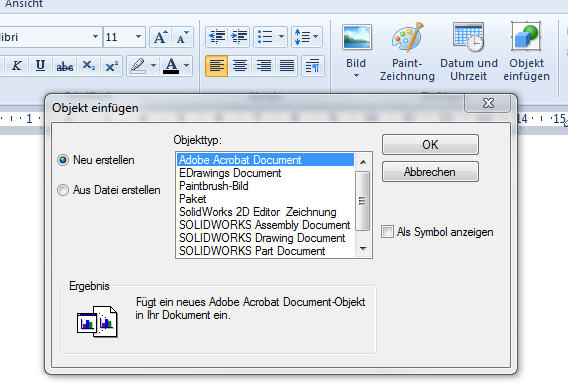Increase font size with grow icon

pyautogui.click(x=161, y=37)
